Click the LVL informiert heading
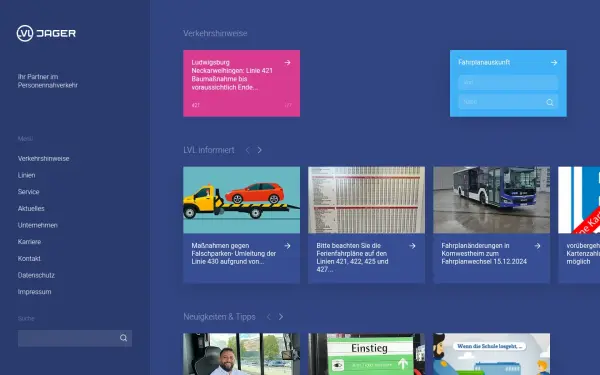This screenshot has height=375, width=600. tap(209, 150)
